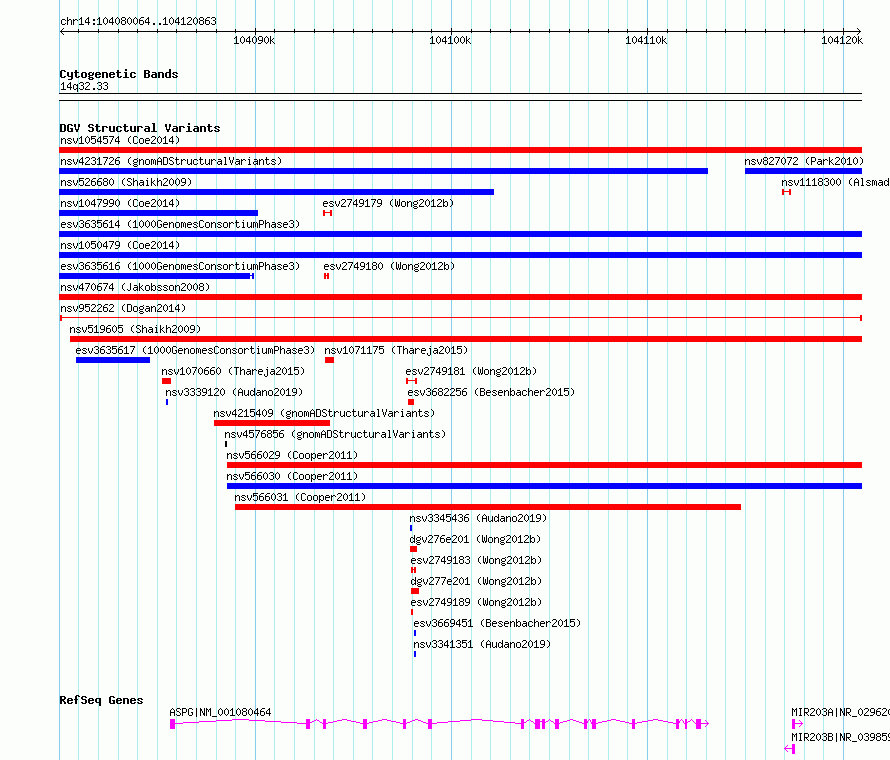Open esv3669451 (Besenbacher2015) label
Image resolution: width=890 pixels, height=760 pixels.
(x=497, y=623)
